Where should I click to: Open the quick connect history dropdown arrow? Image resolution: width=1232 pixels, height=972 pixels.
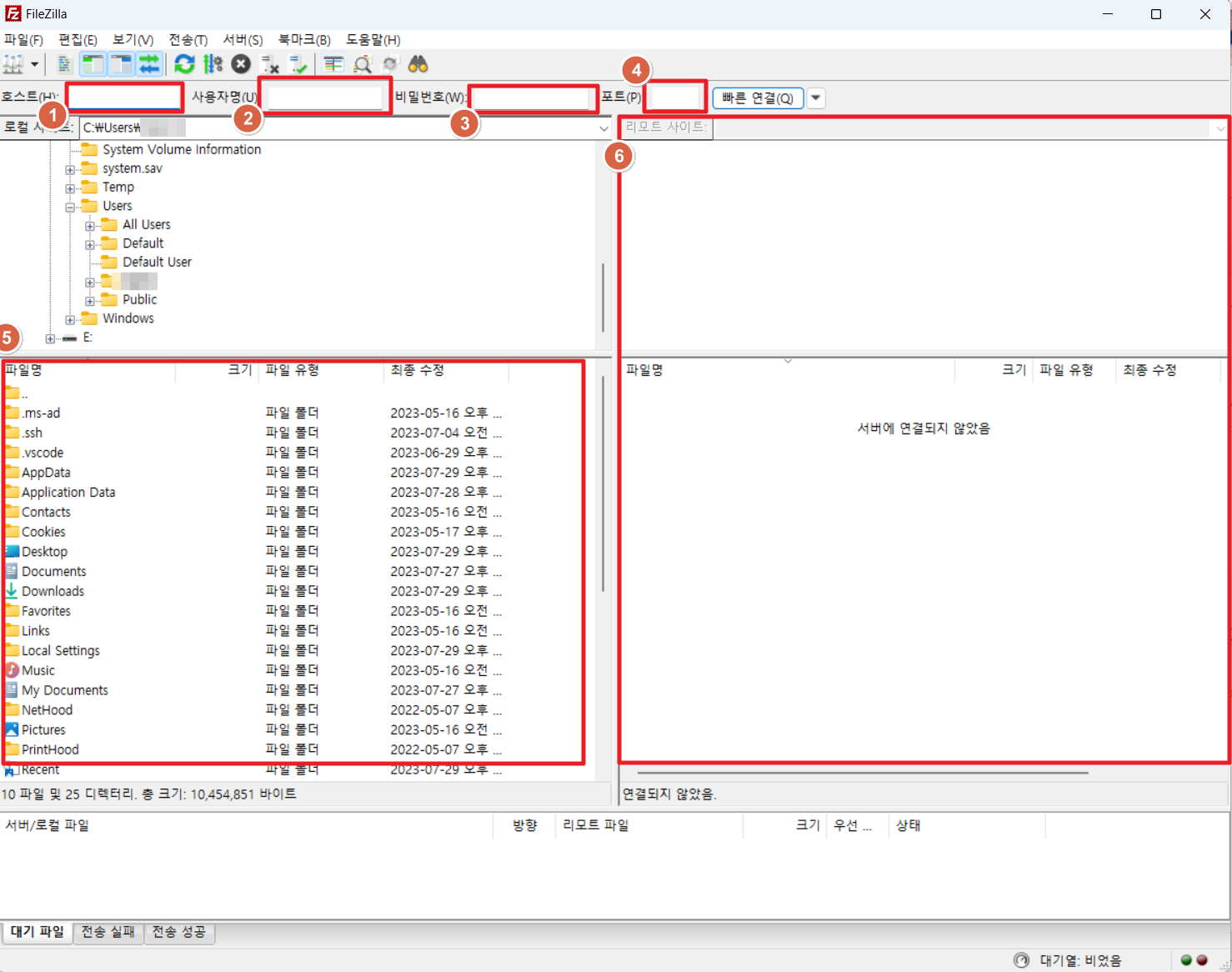(x=816, y=98)
